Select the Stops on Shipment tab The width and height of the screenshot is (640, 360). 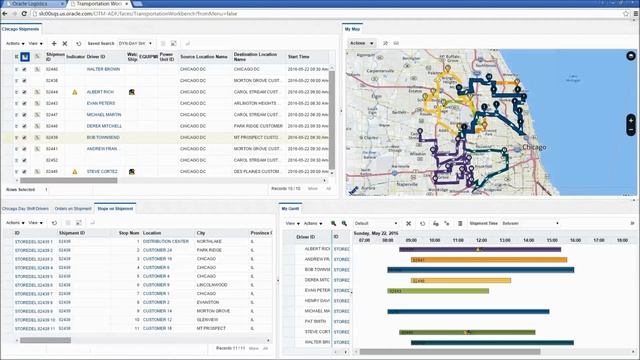tap(115, 209)
